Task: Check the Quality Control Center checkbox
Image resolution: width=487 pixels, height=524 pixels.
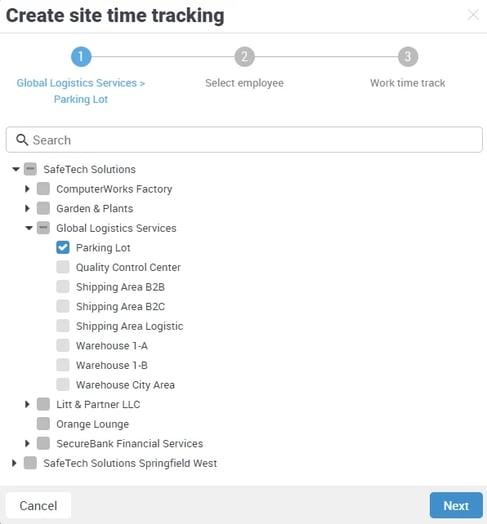Action: 63,267
